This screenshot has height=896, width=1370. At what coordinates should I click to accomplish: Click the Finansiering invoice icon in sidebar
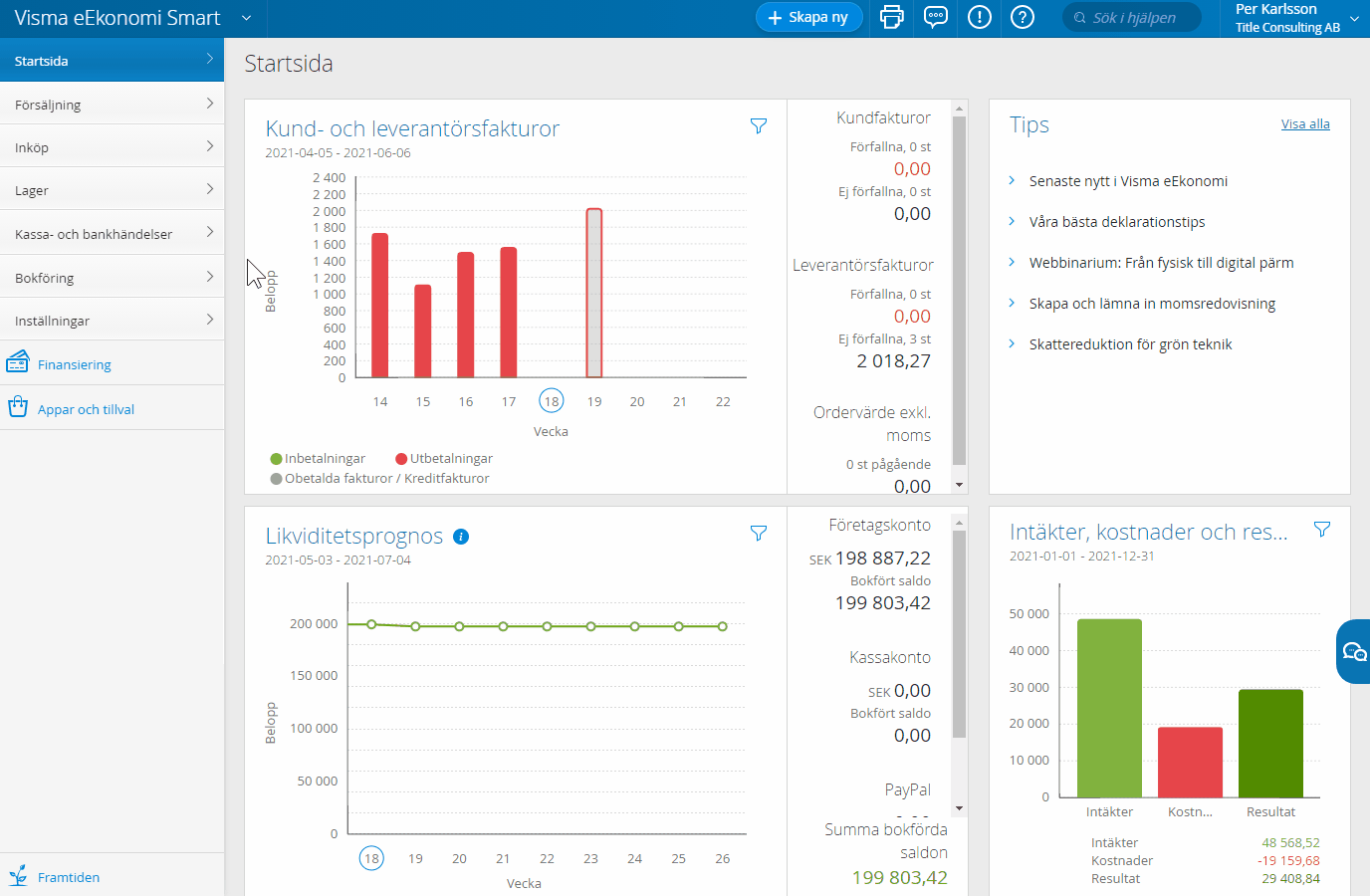point(19,362)
